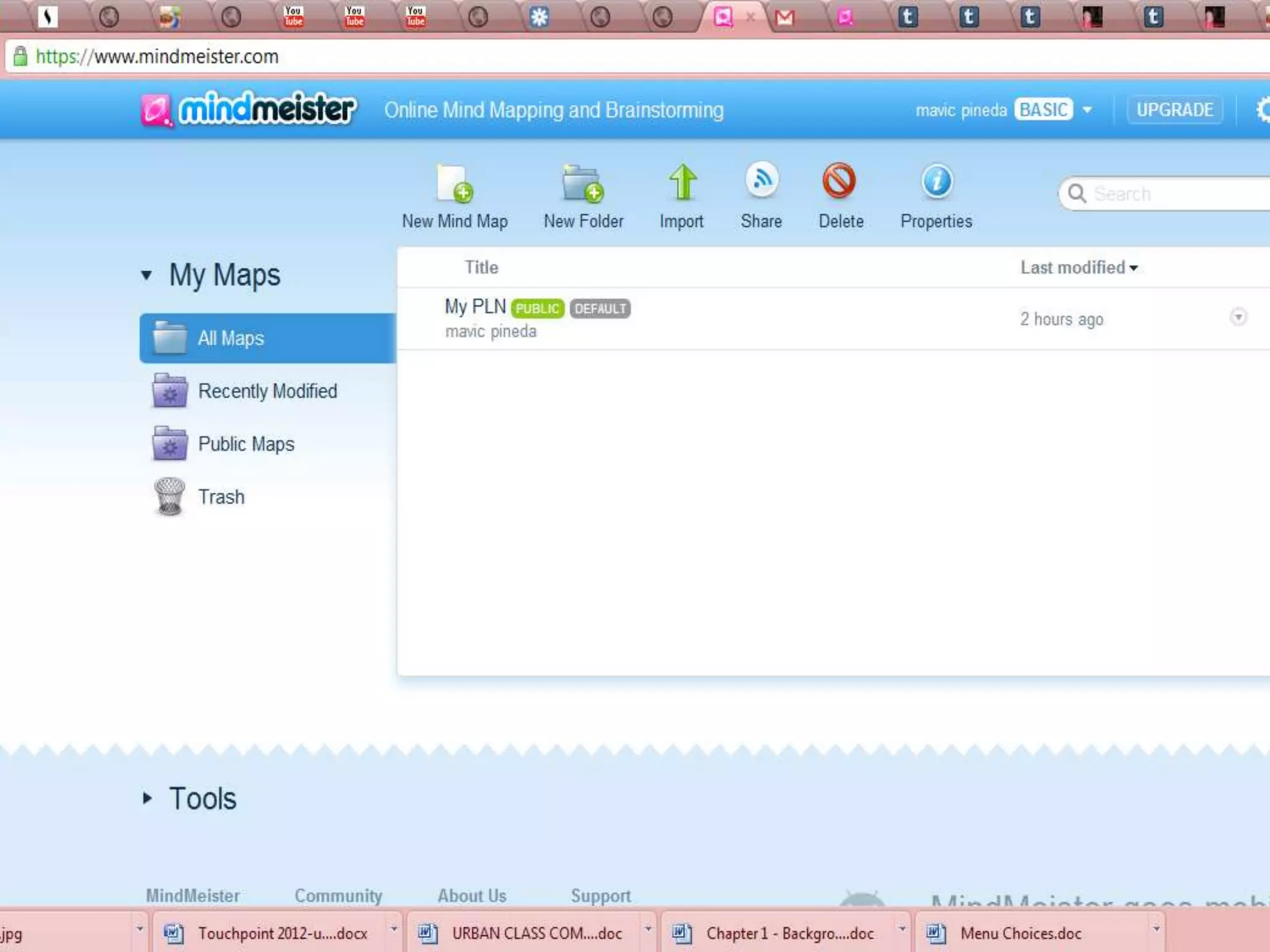This screenshot has height=952, width=1270.
Task: Collapse the My Maps section
Action: click(147, 275)
